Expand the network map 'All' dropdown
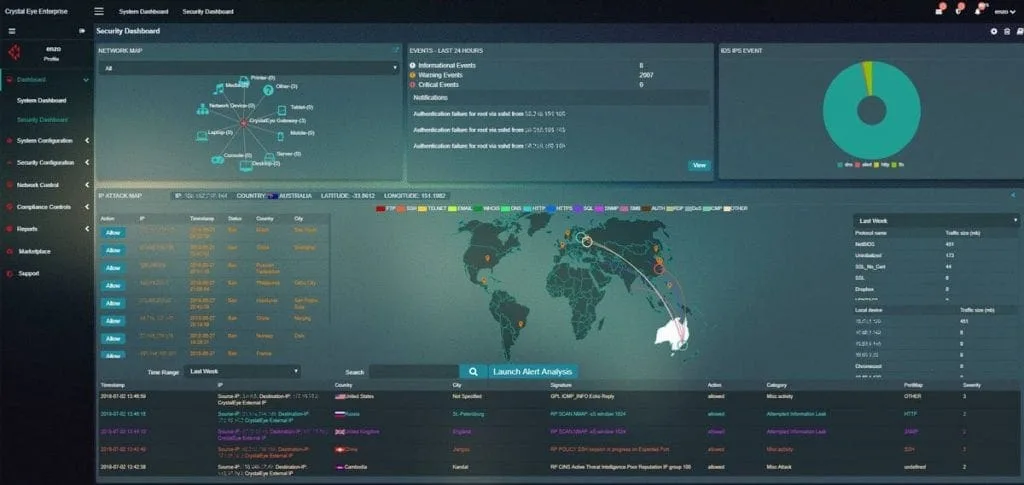This screenshot has width=1024, height=485. [248, 69]
